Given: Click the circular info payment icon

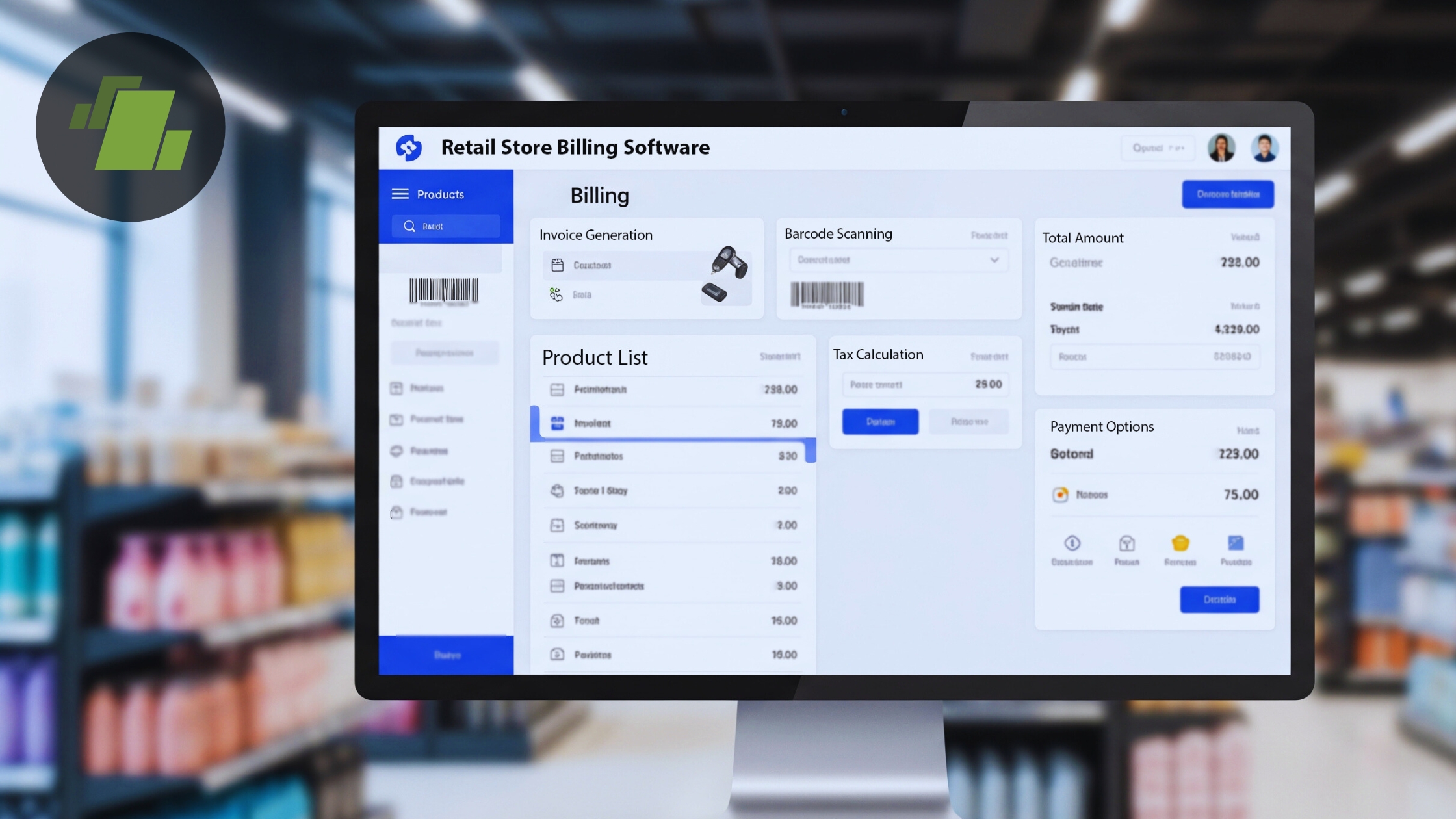Looking at the screenshot, I should pyautogui.click(x=1072, y=543).
